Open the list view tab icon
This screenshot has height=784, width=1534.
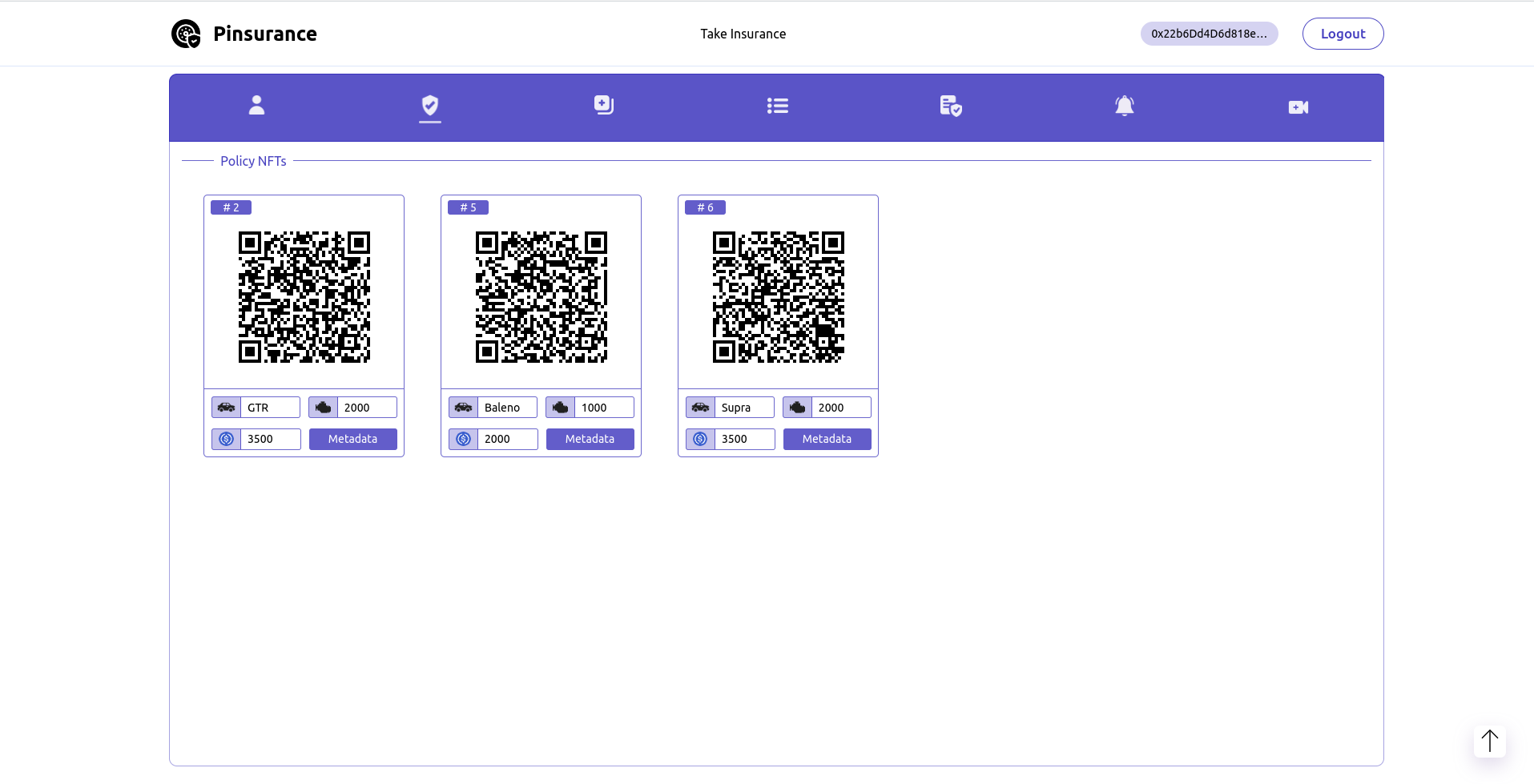point(777,106)
